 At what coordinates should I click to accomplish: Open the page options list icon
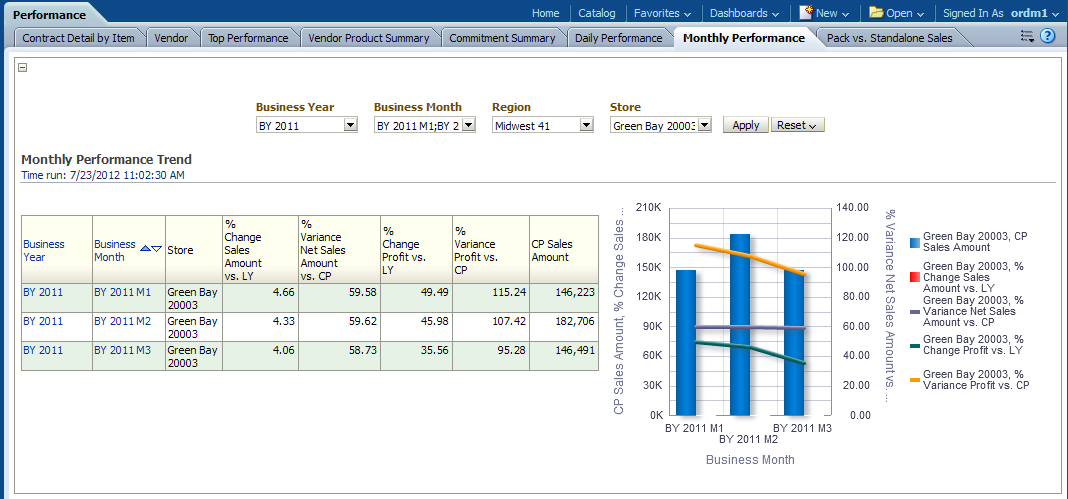[x=1026, y=36]
